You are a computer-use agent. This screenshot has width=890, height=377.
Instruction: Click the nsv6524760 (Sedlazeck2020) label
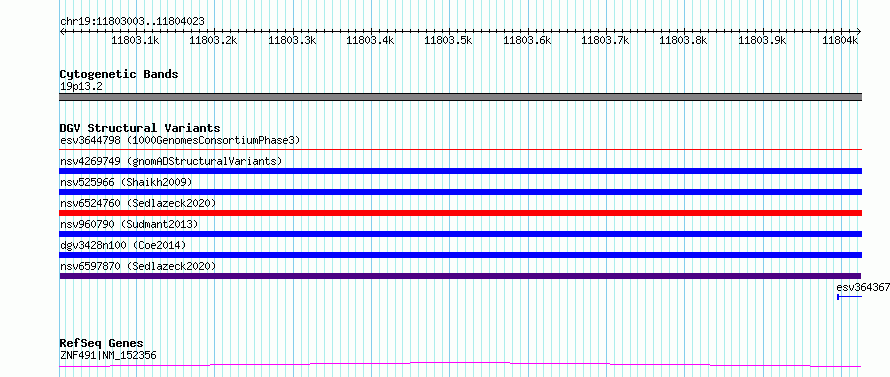pos(138,203)
